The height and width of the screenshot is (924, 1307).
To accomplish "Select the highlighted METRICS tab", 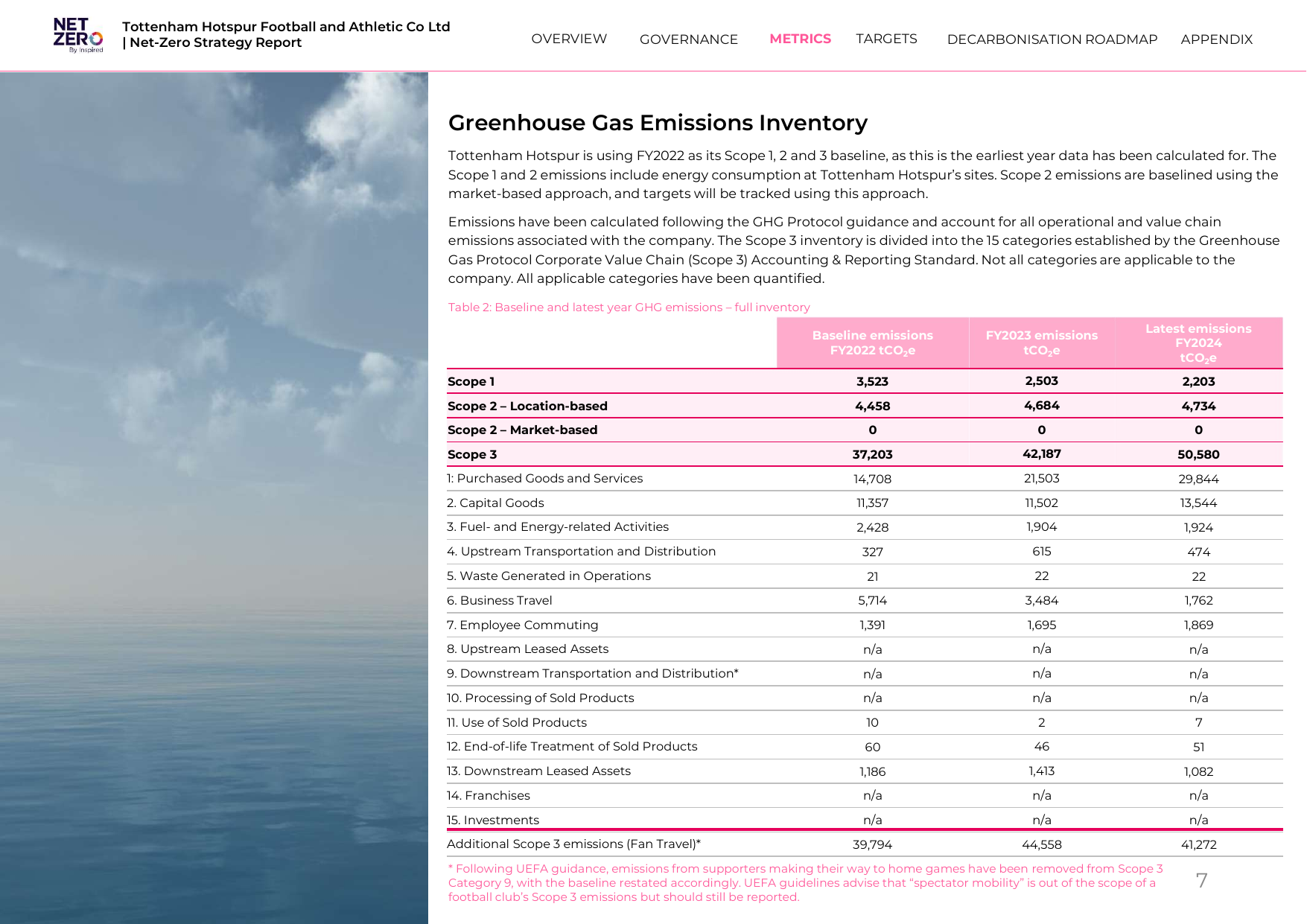I will point(800,39).
